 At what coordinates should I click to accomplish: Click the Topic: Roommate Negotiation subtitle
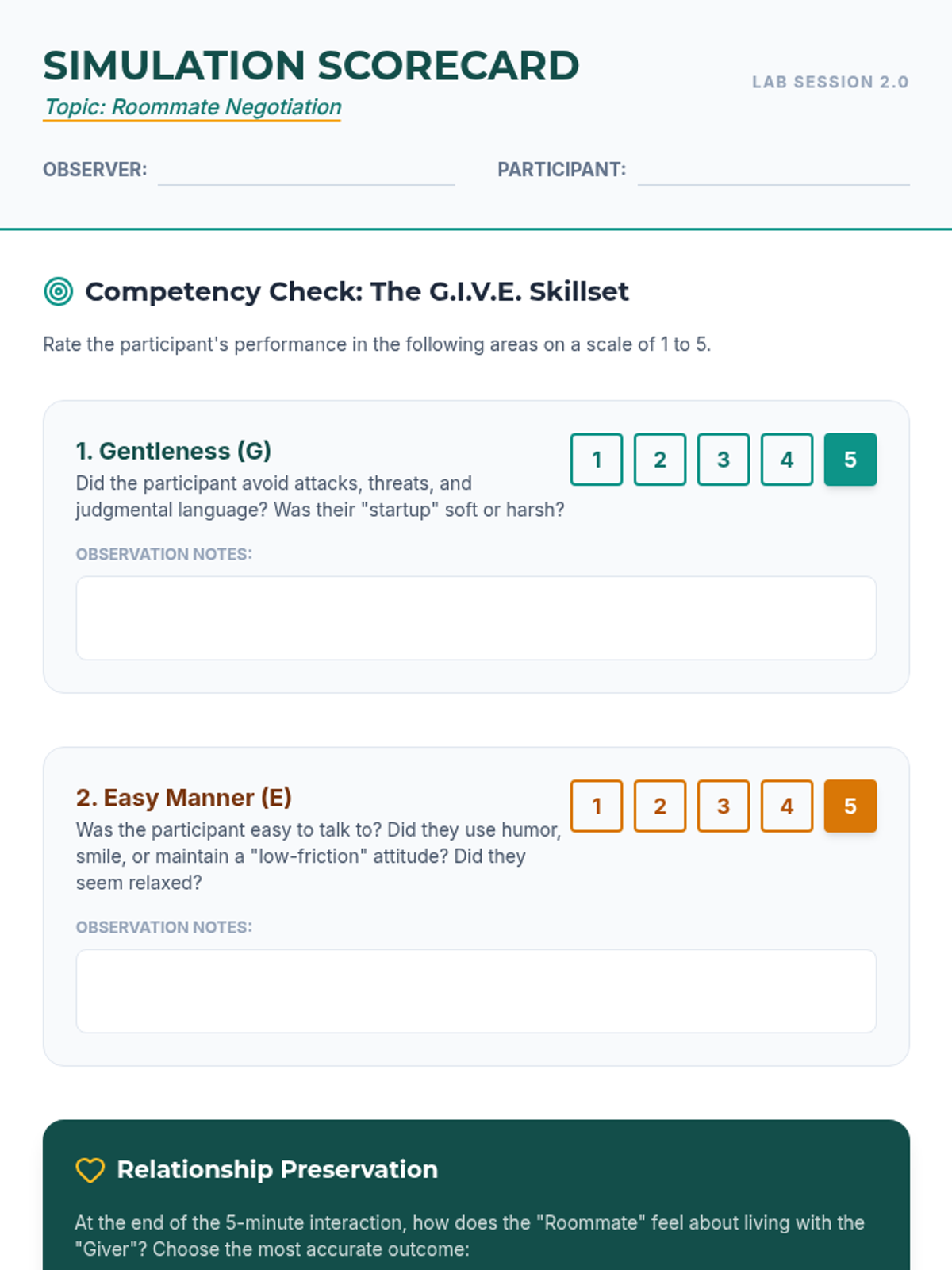click(x=192, y=107)
